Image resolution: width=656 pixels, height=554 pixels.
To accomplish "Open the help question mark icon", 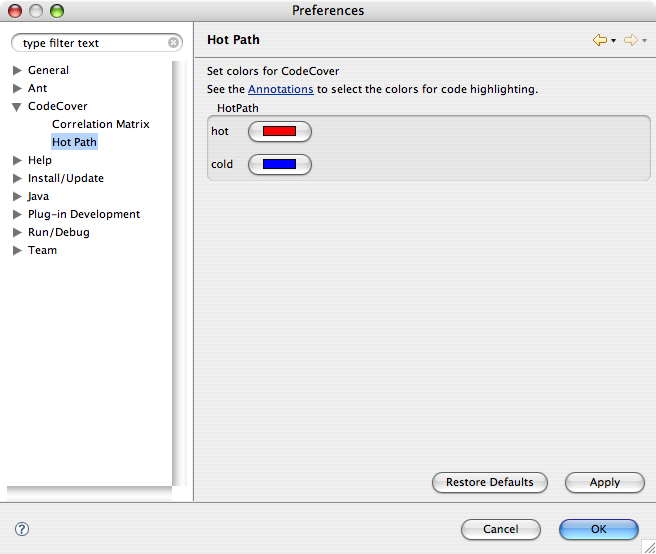I will point(22,529).
